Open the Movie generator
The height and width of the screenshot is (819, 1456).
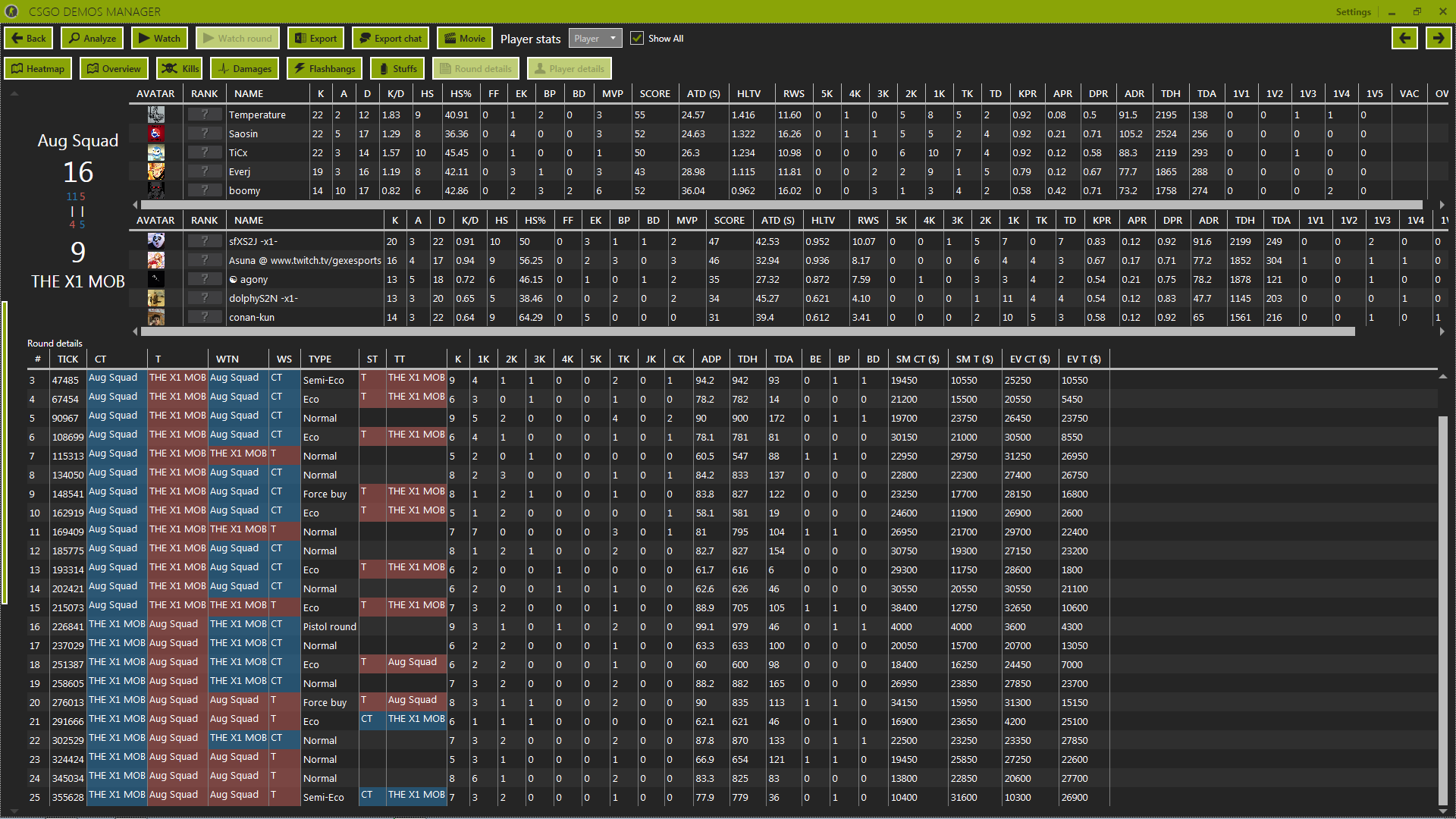(464, 38)
